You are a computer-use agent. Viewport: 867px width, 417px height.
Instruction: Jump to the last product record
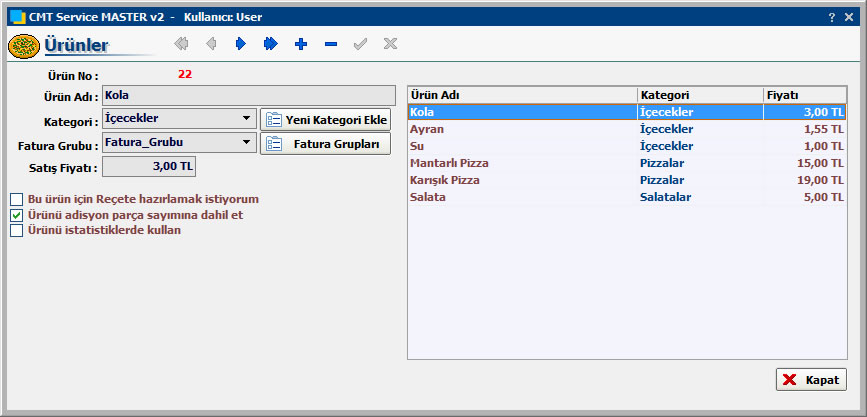point(270,44)
